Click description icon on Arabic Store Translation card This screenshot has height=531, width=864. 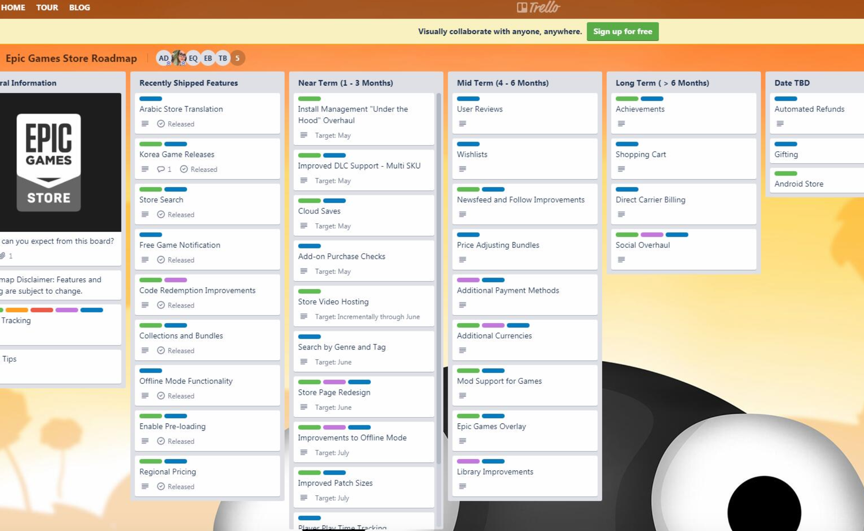145,124
